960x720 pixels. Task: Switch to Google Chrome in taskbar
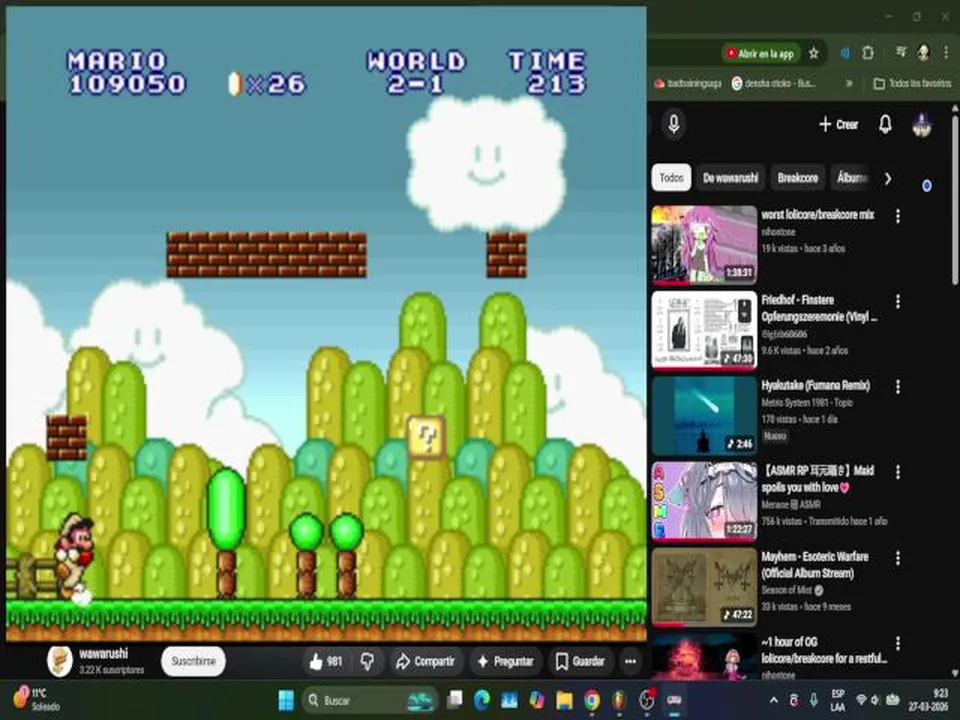(592, 700)
